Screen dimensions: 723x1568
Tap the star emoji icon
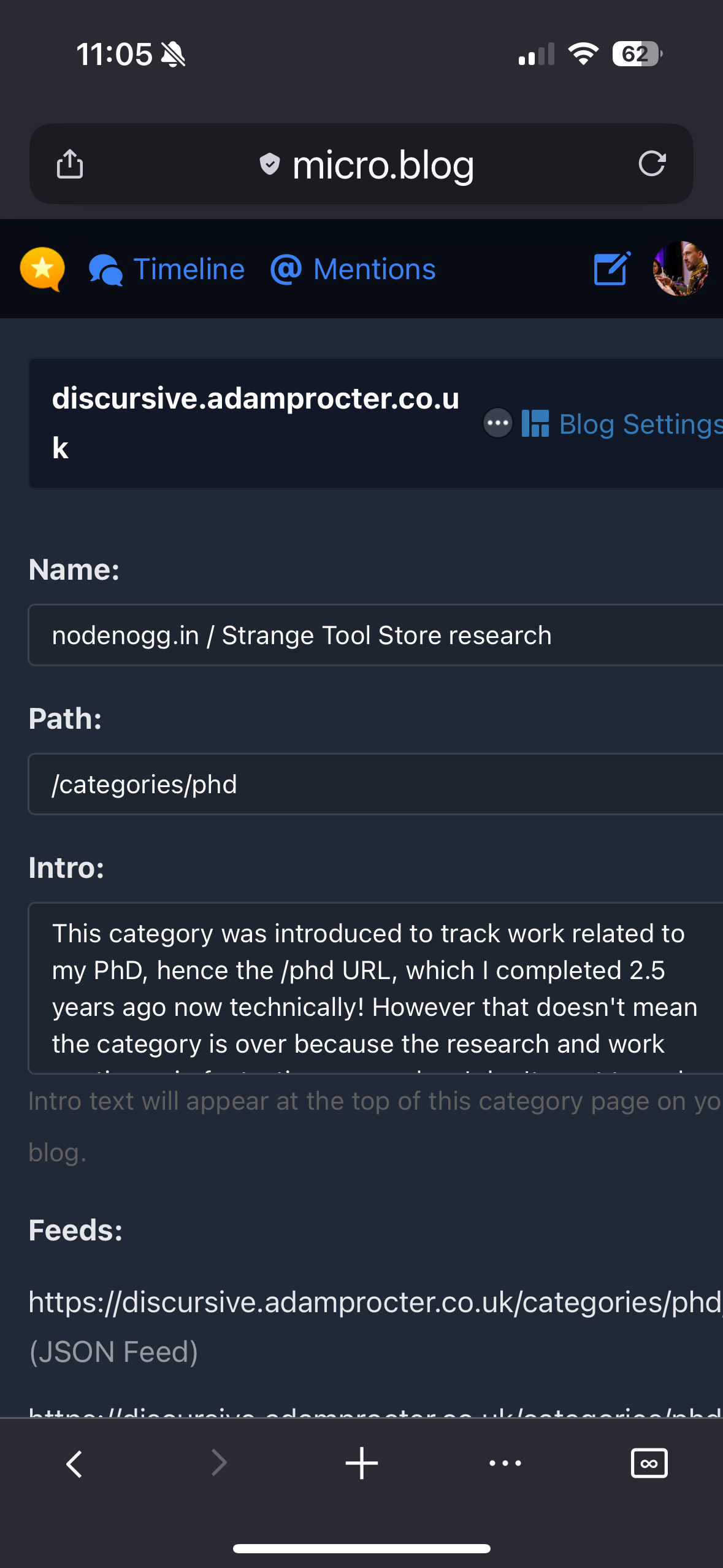point(42,268)
